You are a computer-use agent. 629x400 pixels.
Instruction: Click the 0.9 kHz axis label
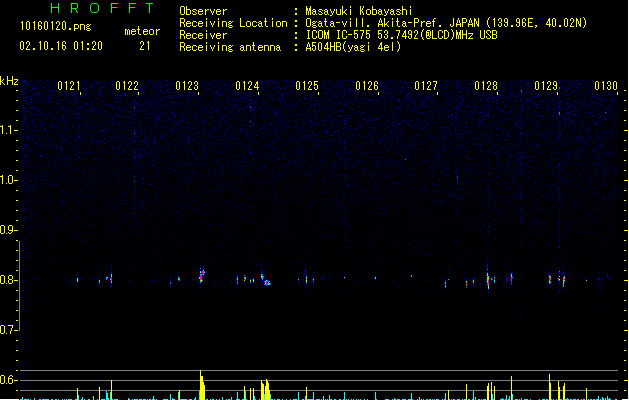click(8, 230)
